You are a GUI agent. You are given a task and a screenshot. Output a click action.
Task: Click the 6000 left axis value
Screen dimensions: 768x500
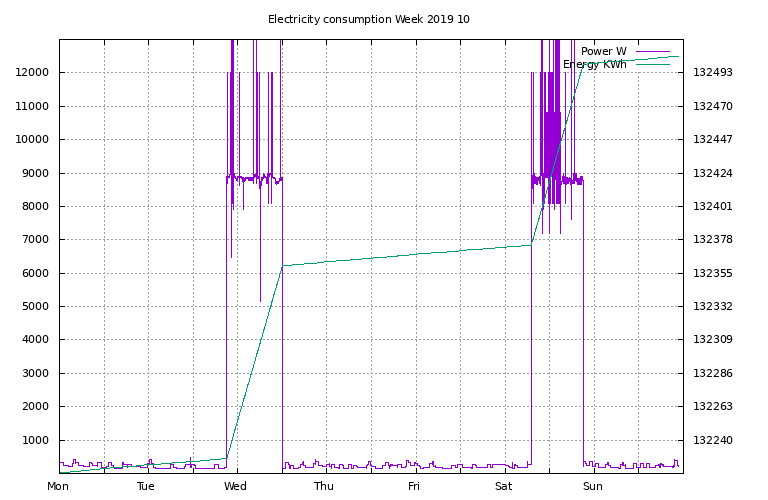pos(35,273)
